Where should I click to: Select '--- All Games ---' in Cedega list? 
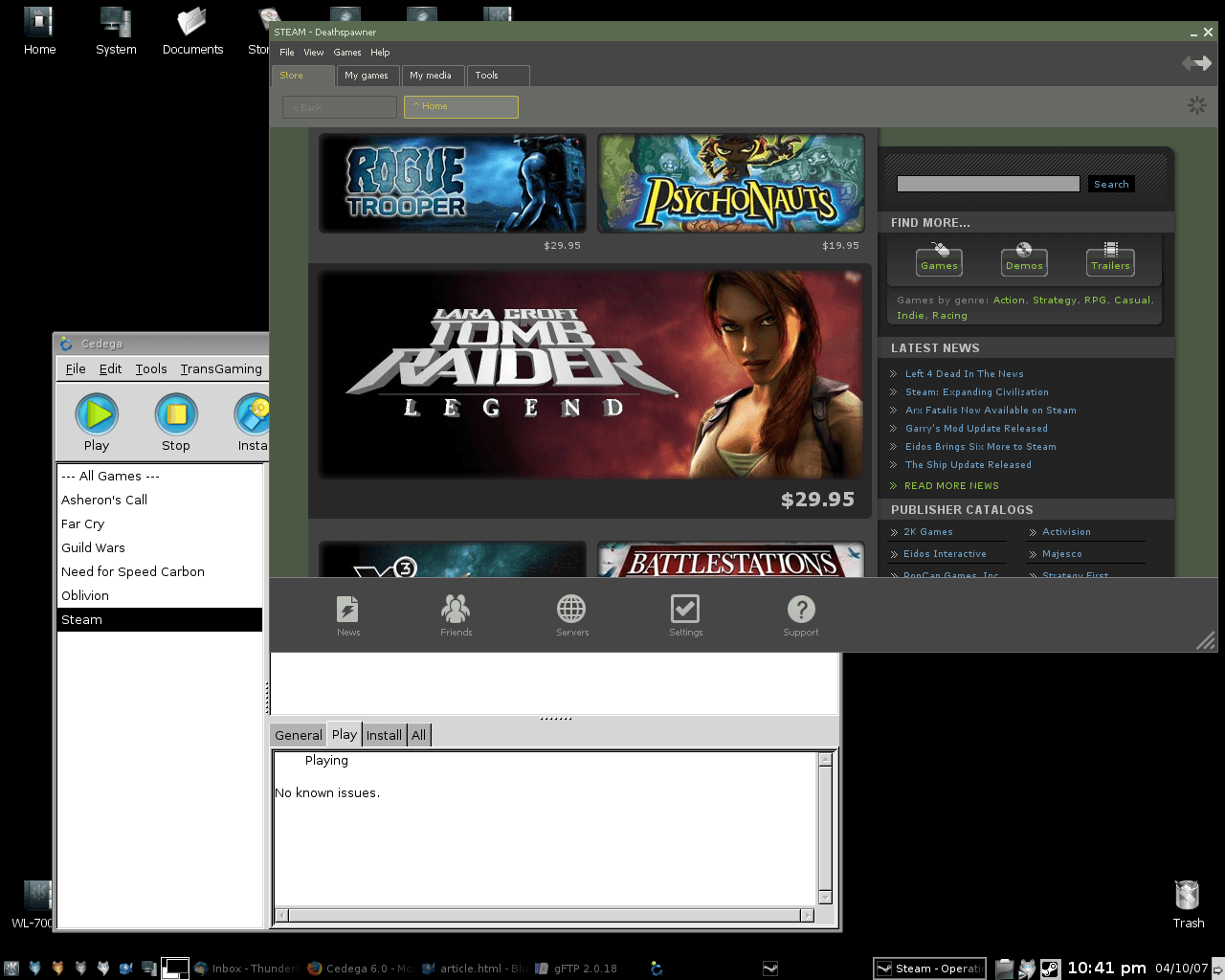click(160, 476)
